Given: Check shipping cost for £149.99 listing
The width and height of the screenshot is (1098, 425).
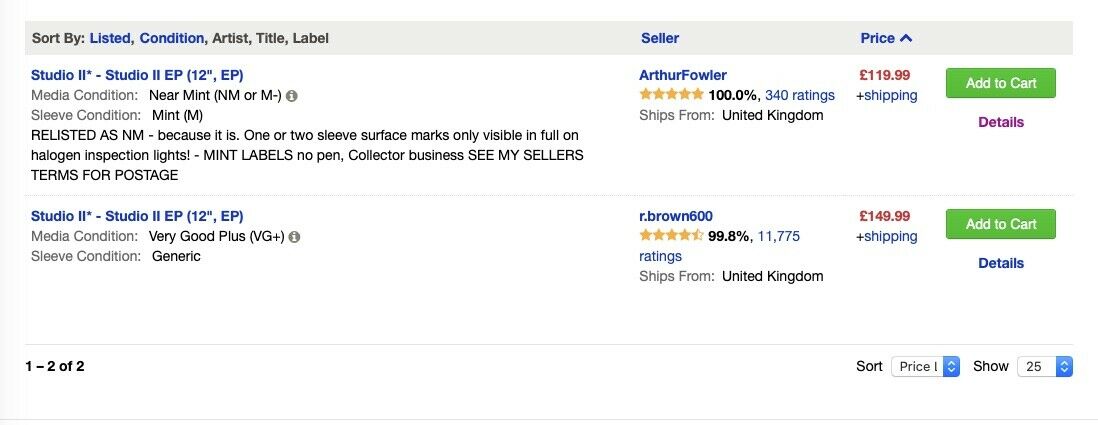Looking at the screenshot, I should point(887,237).
